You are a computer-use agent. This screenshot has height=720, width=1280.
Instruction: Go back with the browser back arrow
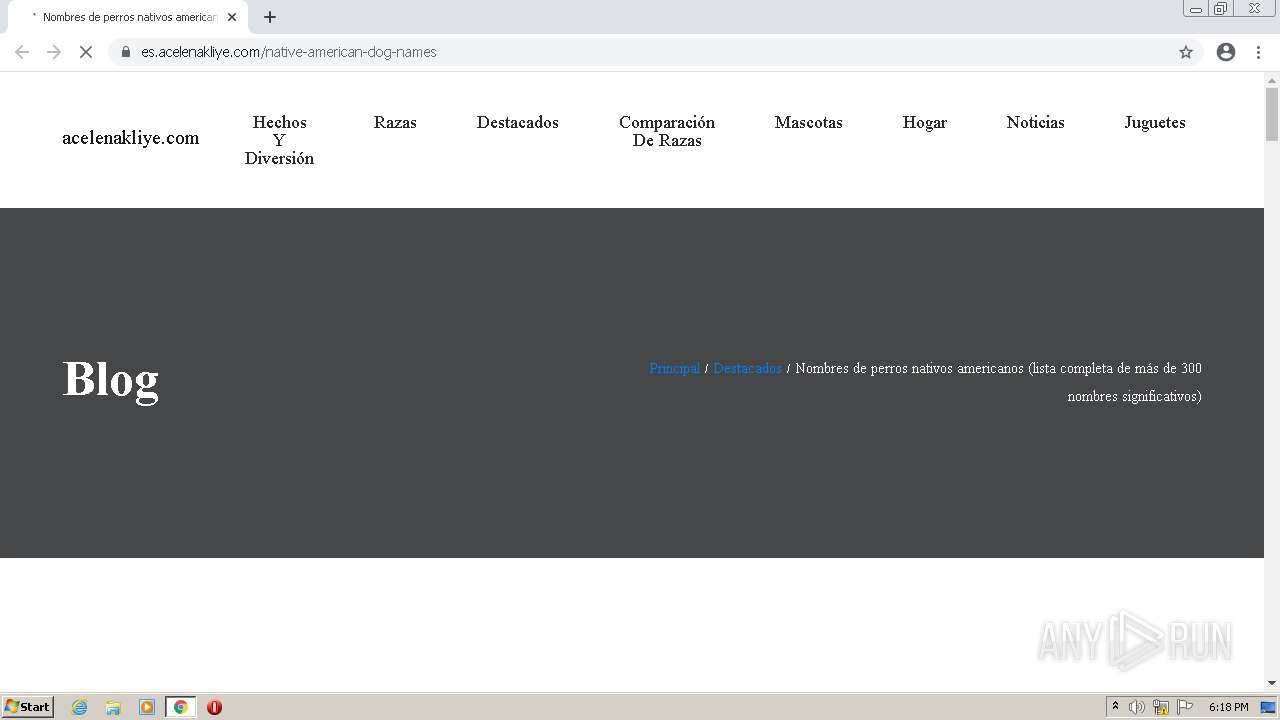tap(22, 52)
